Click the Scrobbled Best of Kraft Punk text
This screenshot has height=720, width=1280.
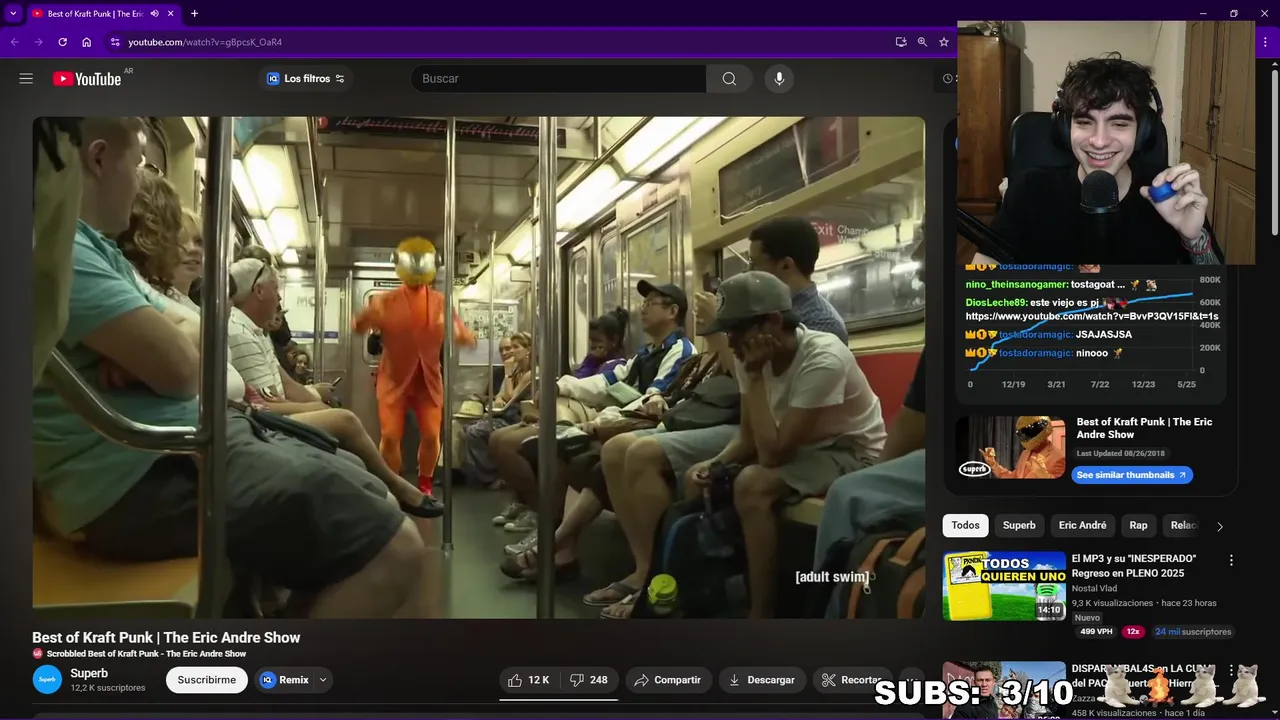146,654
